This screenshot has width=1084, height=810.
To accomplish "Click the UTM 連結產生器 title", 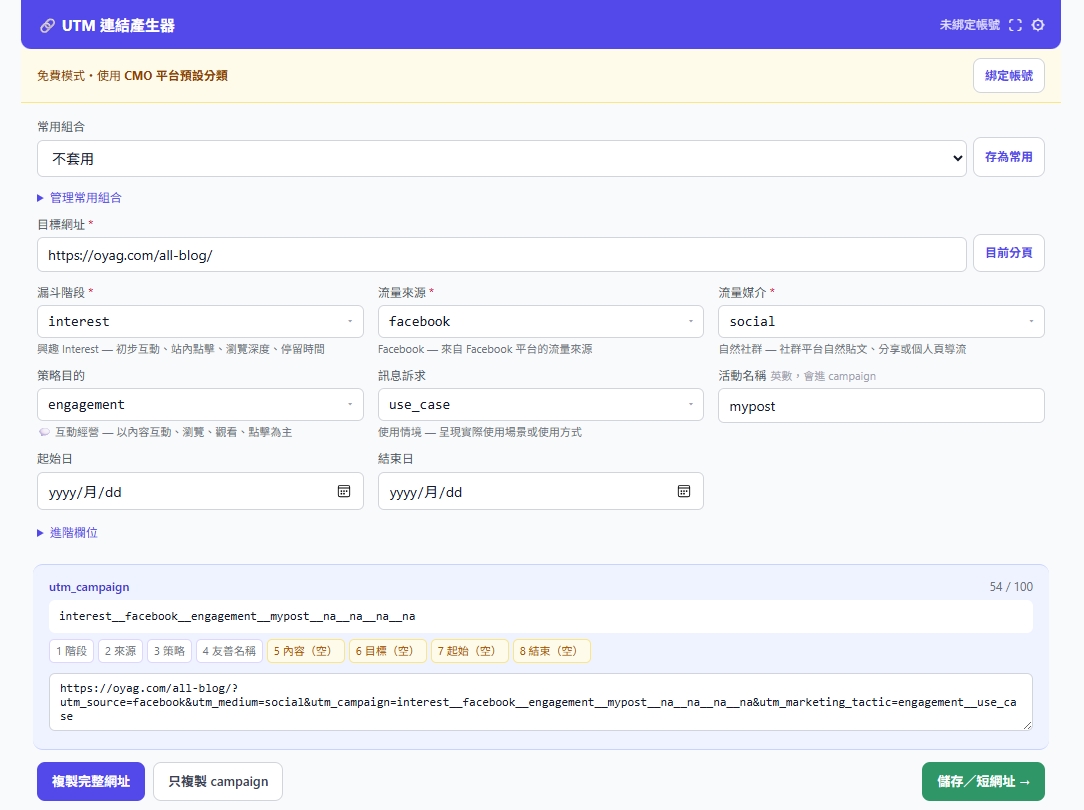I will point(118,26).
